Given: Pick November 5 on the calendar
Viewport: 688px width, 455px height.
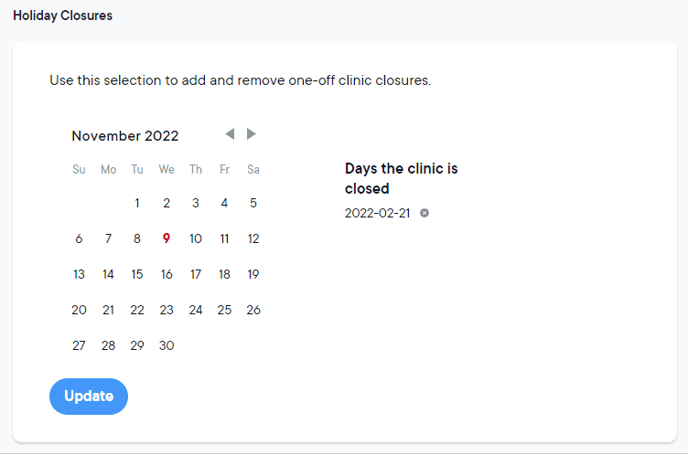Looking at the screenshot, I should tap(253, 203).
